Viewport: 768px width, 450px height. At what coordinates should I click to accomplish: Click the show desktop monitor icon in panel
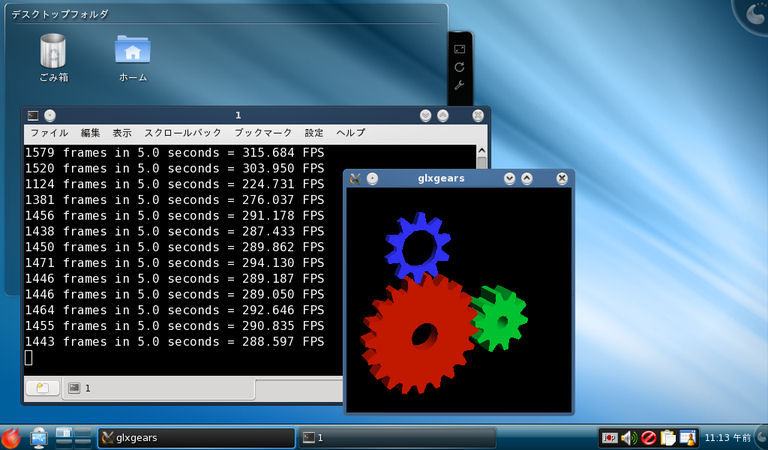point(39,438)
